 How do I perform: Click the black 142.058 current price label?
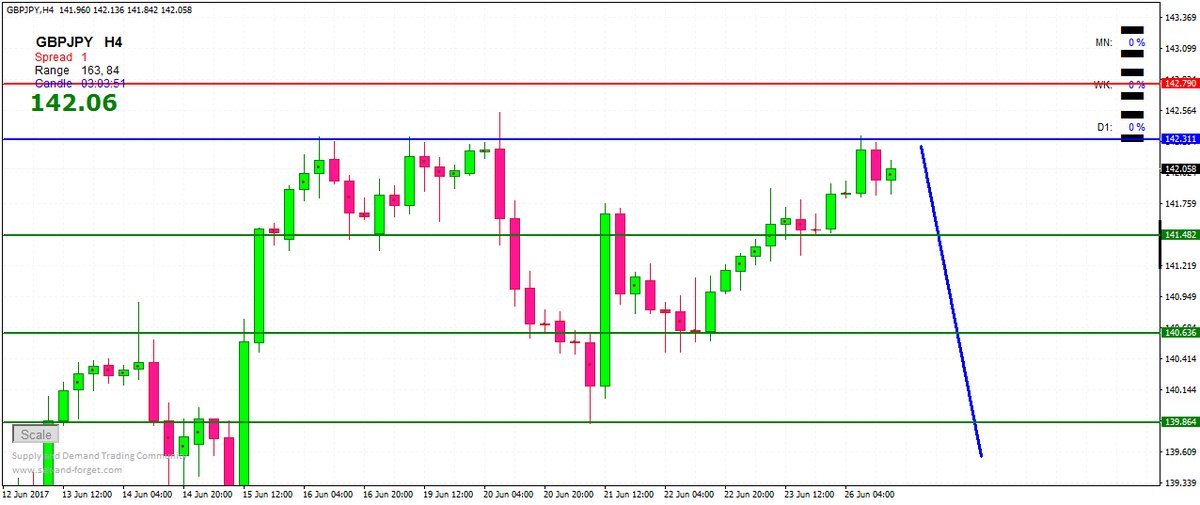coord(1179,169)
